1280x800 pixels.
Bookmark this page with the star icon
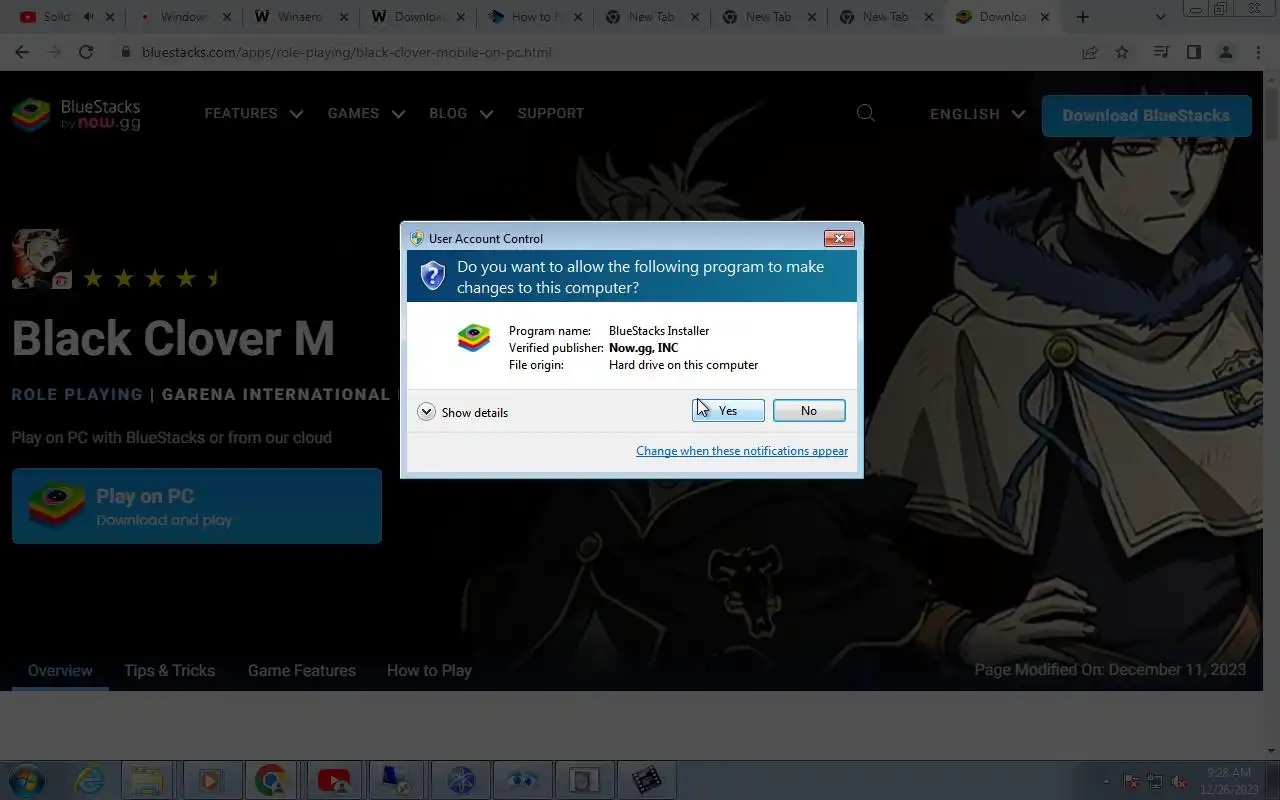coord(1122,52)
